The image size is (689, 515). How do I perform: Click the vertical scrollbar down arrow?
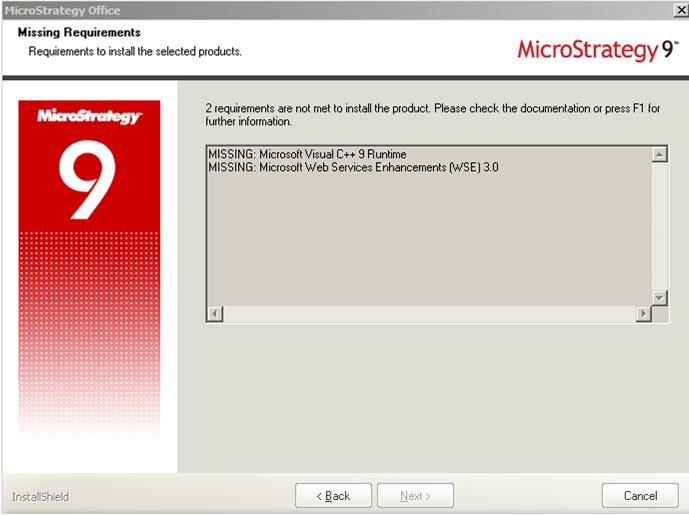click(659, 298)
